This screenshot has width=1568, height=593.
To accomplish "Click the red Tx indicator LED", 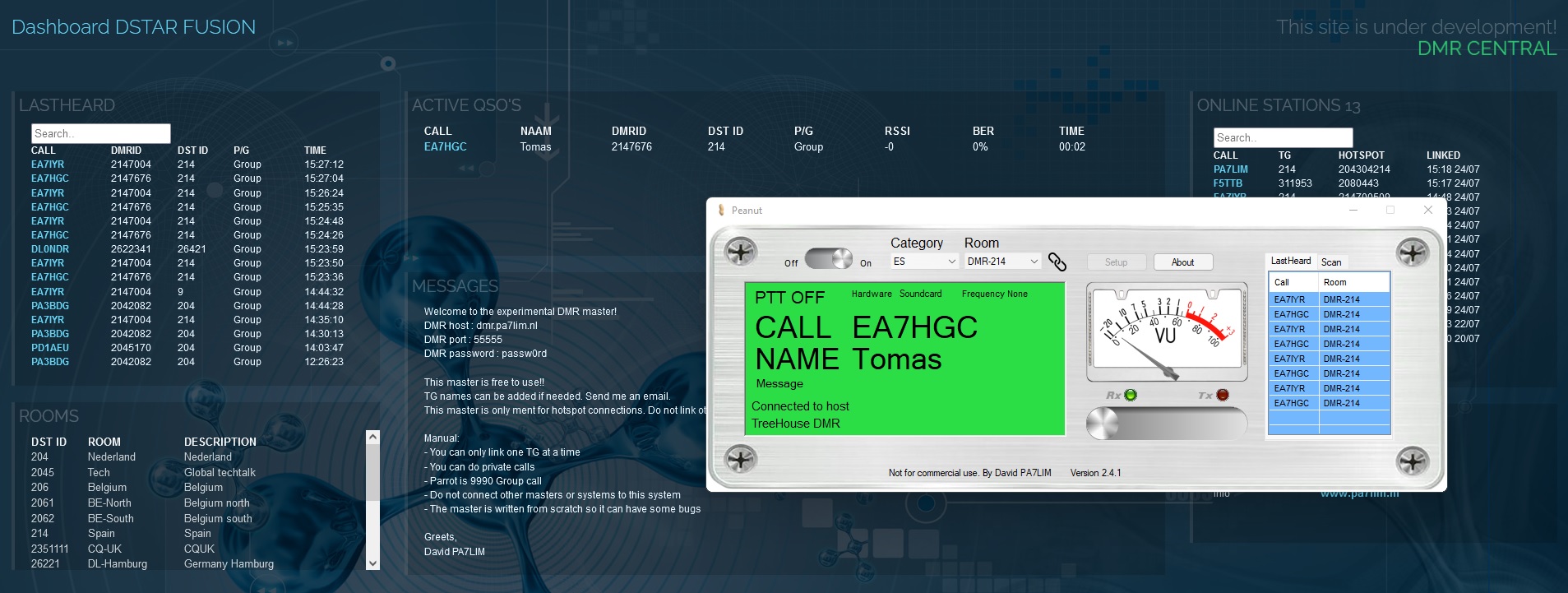I will point(1223,396).
